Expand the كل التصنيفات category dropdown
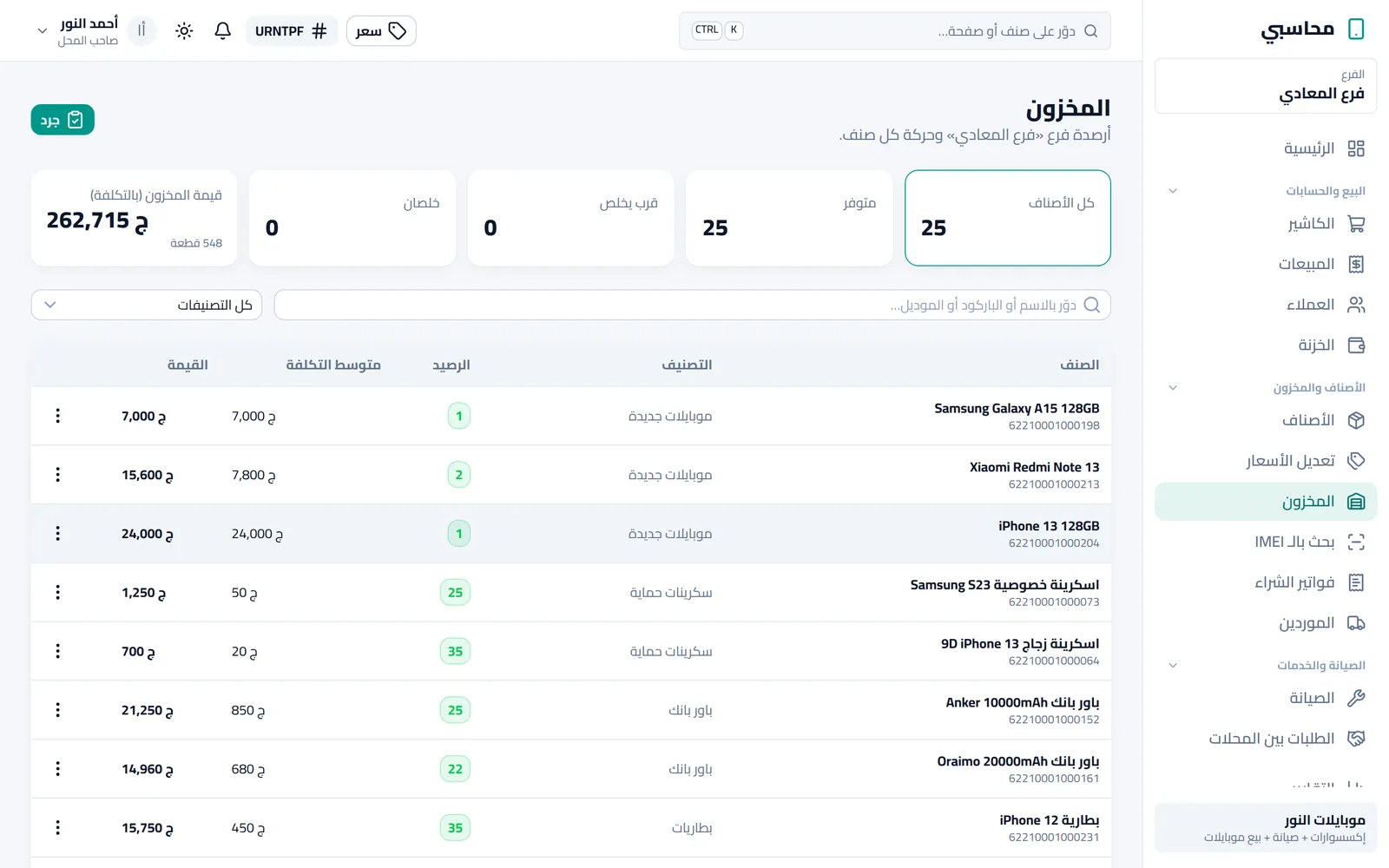The width and height of the screenshot is (1389, 868). coord(147,305)
